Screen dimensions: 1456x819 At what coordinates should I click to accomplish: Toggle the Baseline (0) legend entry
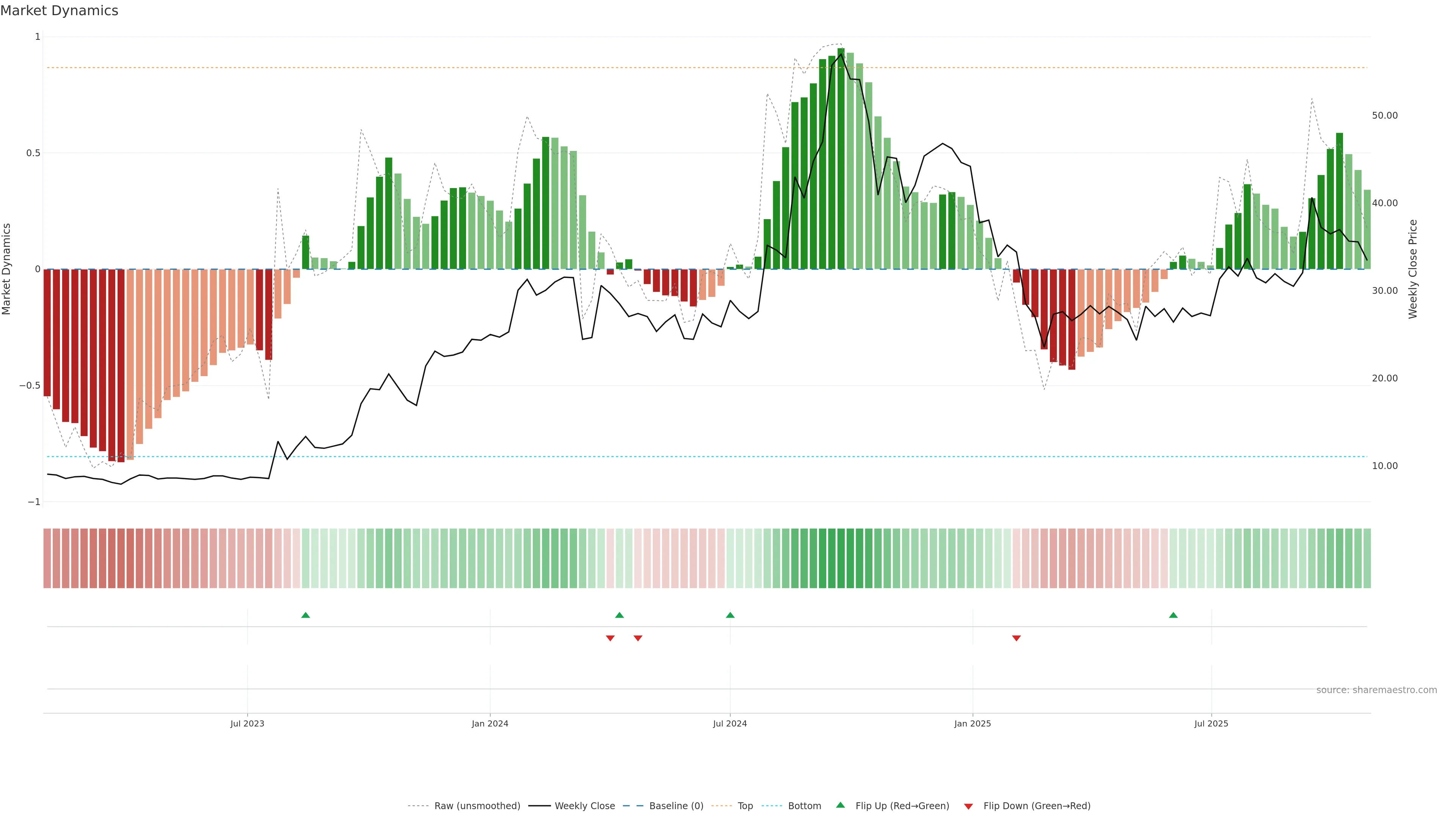pyautogui.click(x=676, y=806)
